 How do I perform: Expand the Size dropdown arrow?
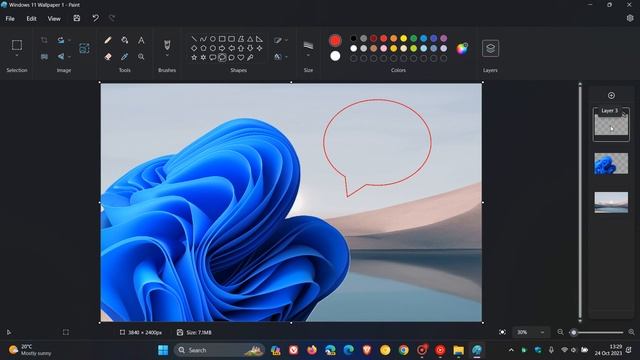click(308, 56)
